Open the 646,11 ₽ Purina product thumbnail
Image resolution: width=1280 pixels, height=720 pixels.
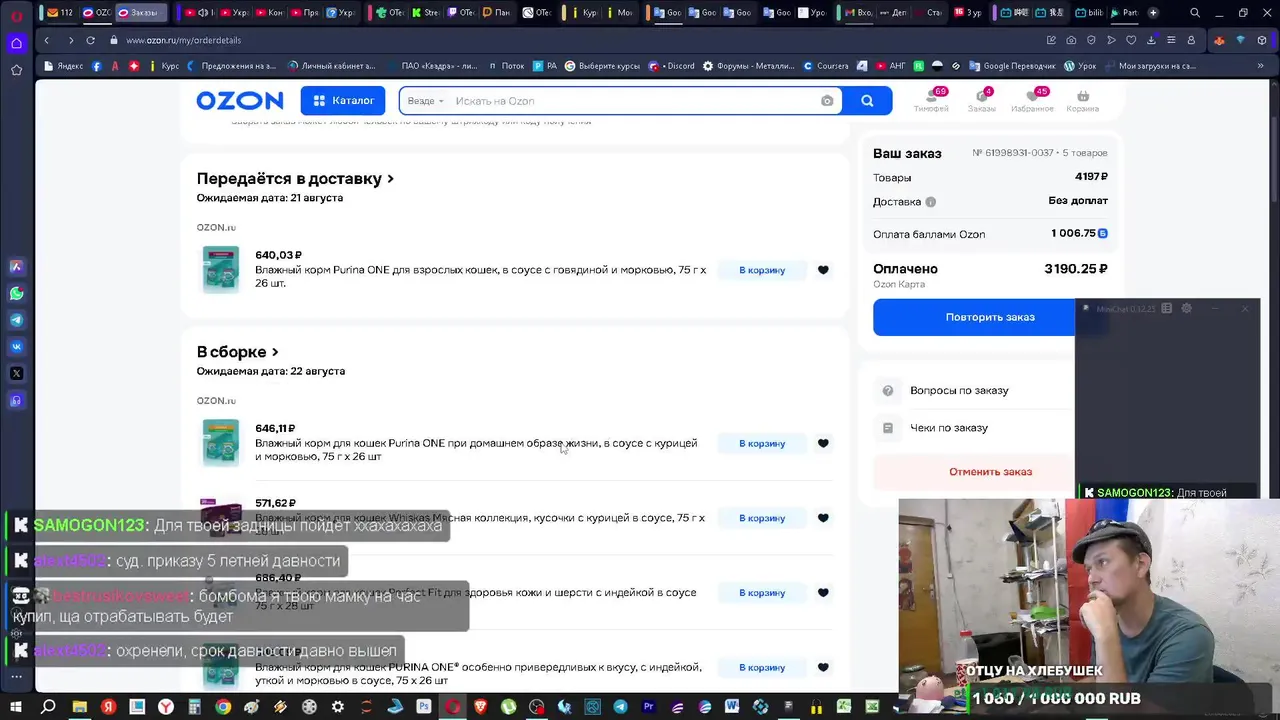pyautogui.click(x=220, y=442)
